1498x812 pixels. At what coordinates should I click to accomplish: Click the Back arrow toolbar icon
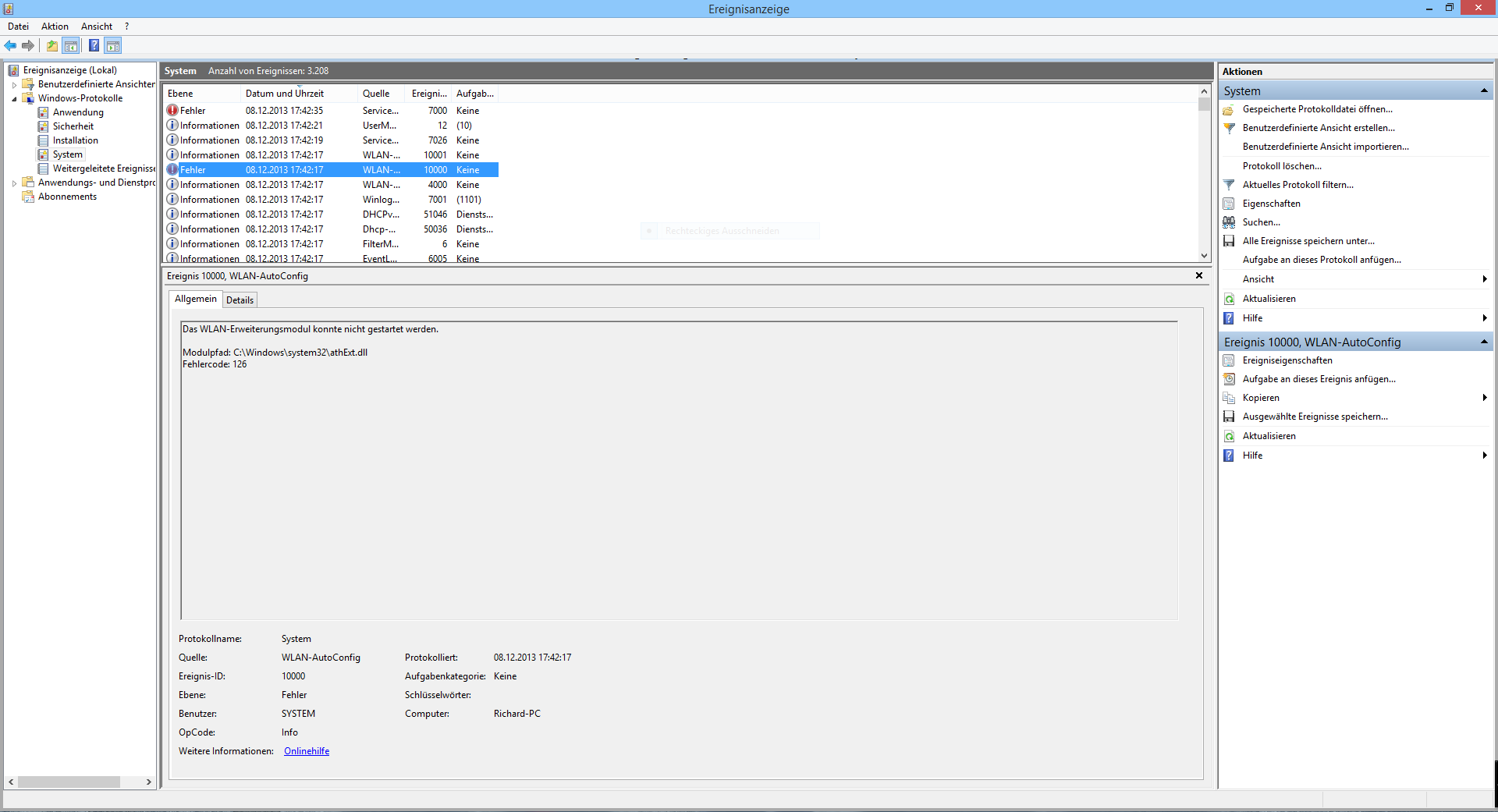tap(10, 46)
